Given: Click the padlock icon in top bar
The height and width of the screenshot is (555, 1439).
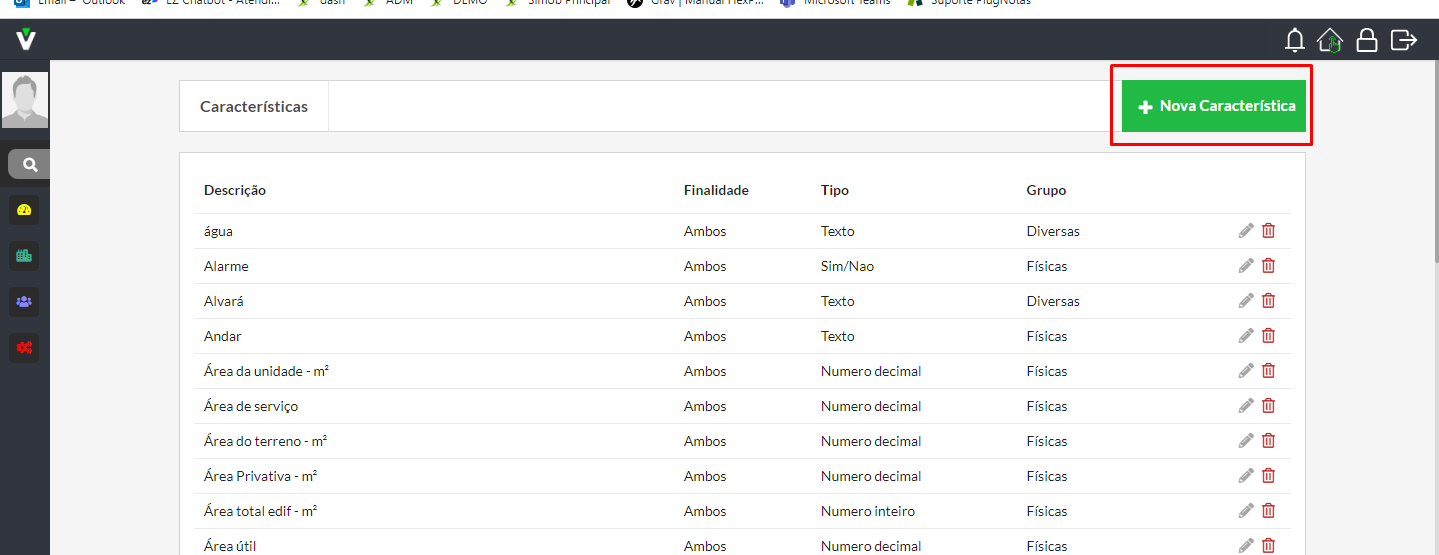Looking at the screenshot, I should pyautogui.click(x=1367, y=40).
